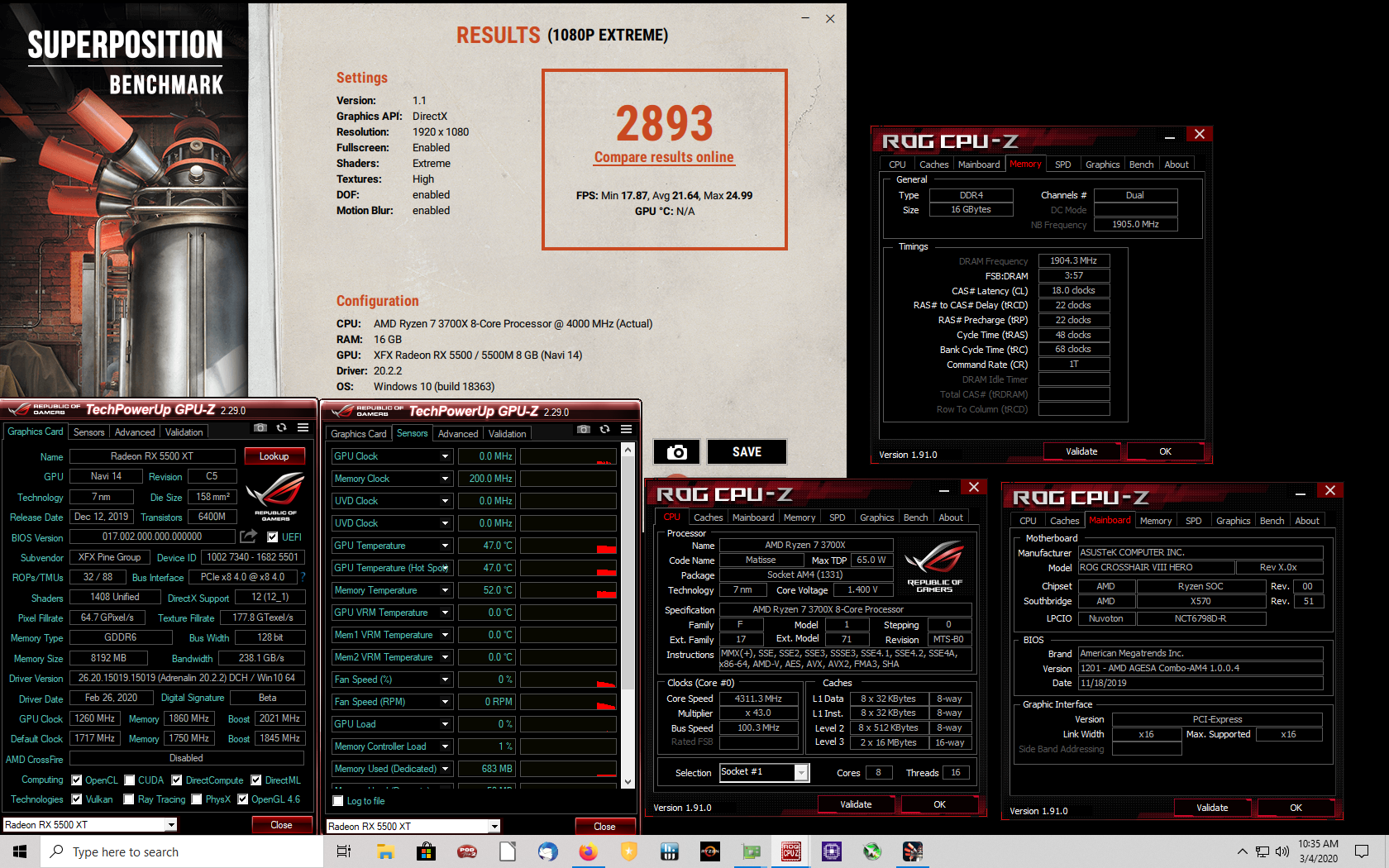Toggle the DirectML checkbox
Screen dimensions: 1389x868
point(256,780)
